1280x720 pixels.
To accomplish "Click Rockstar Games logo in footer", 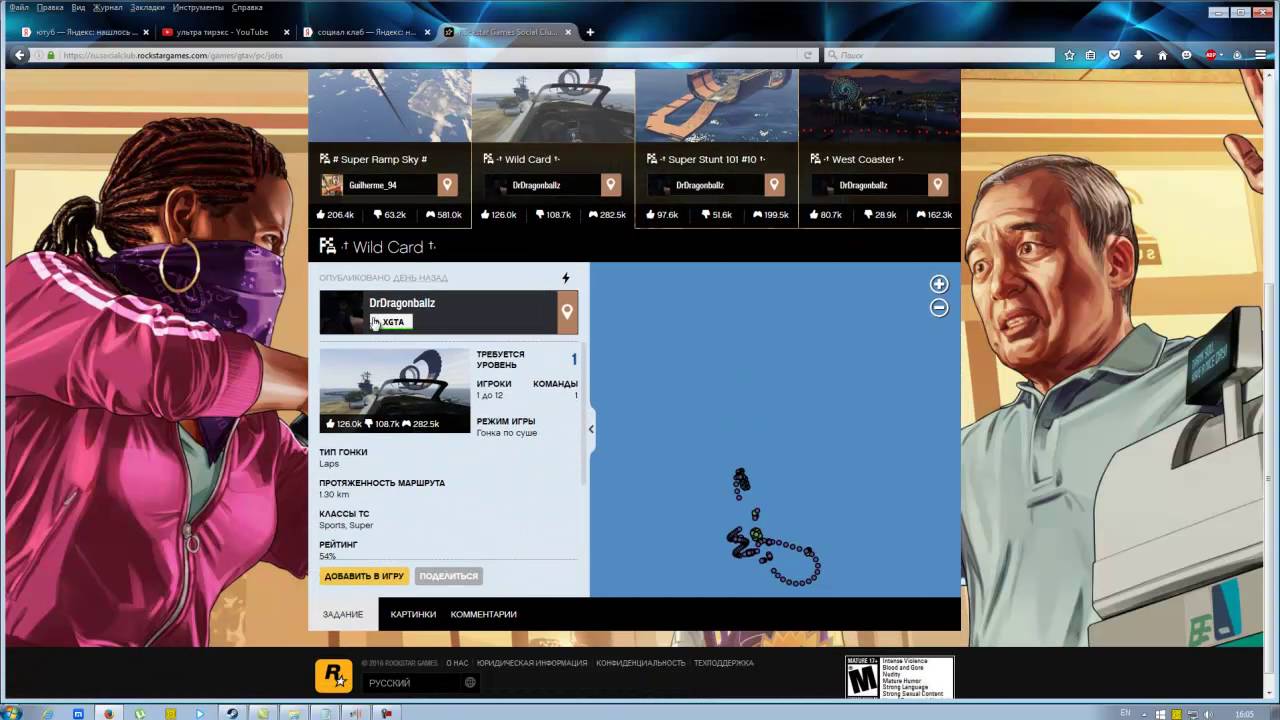I will tap(333, 676).
